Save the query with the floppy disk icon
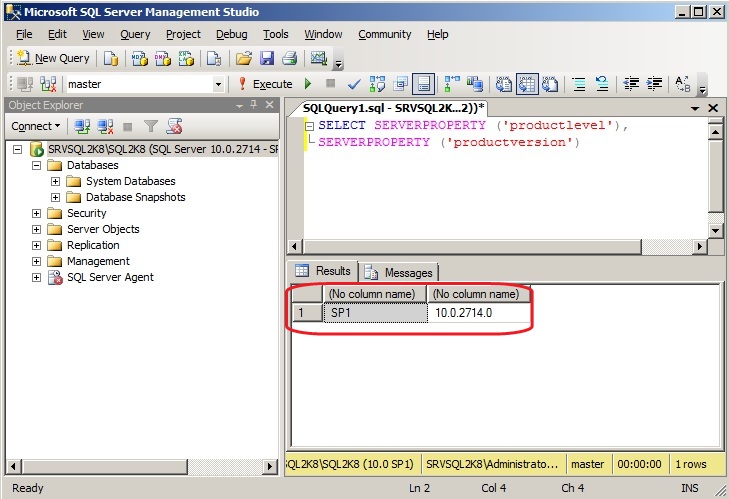The width and height of the screenshot is (729, 499). (266, 58)
